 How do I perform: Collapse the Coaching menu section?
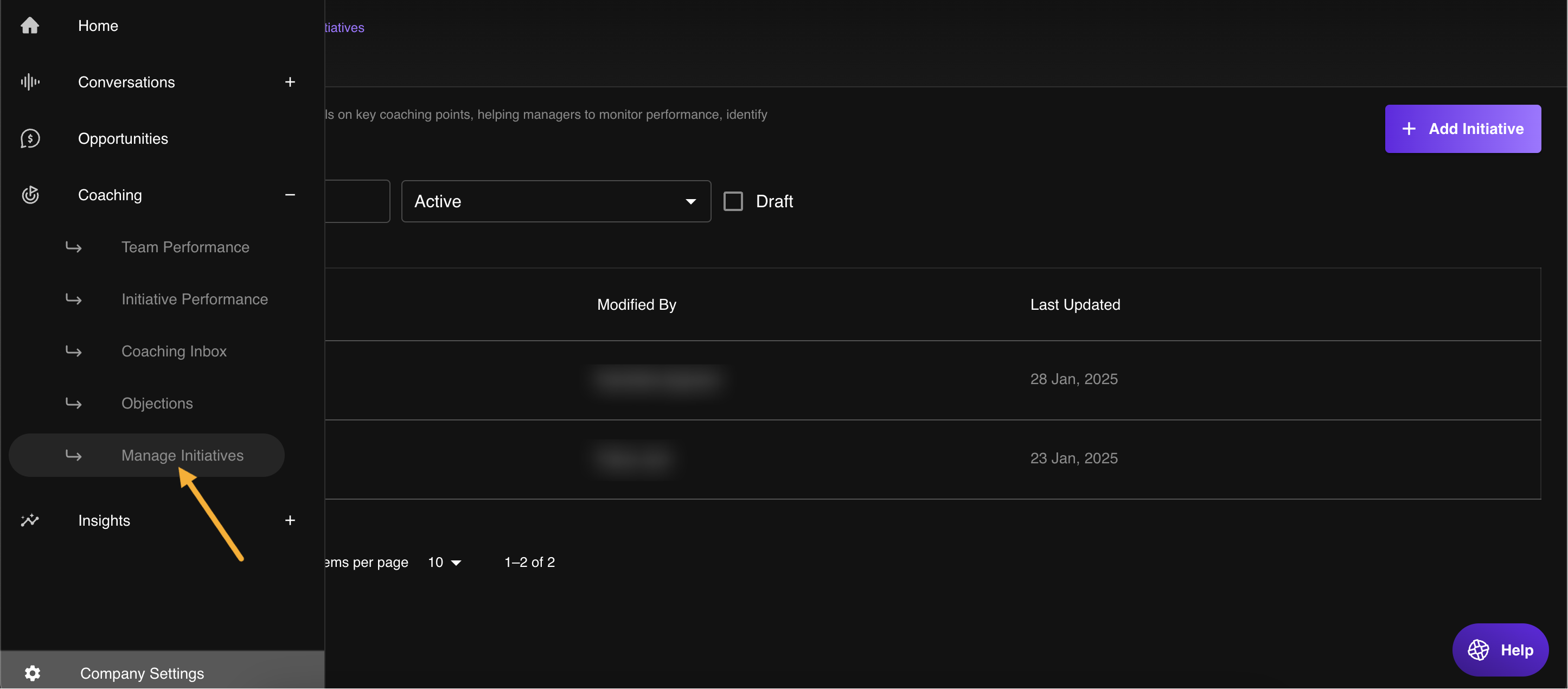point(290,195)
